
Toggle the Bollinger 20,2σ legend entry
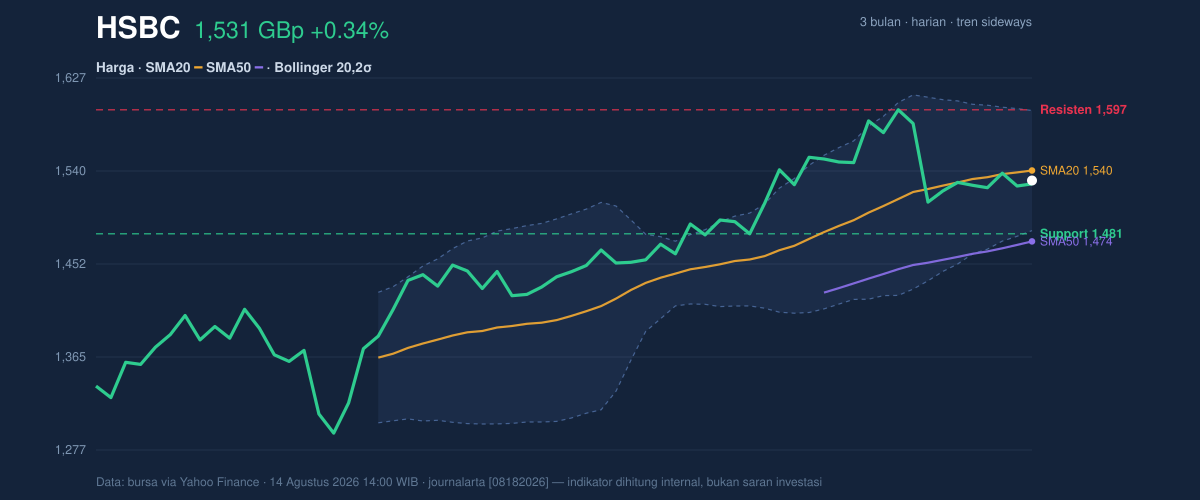point(323,68)
